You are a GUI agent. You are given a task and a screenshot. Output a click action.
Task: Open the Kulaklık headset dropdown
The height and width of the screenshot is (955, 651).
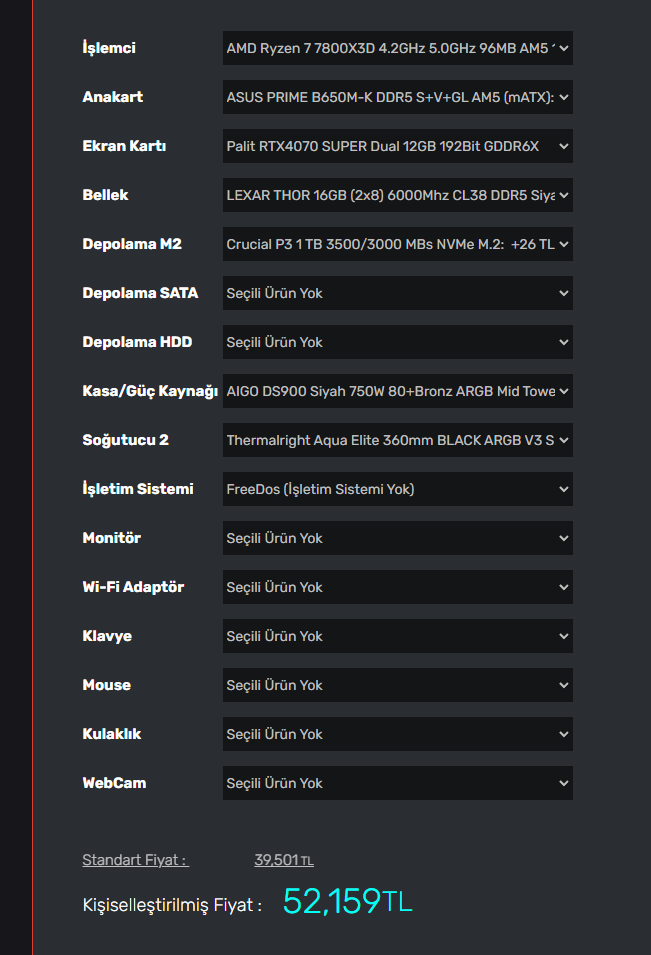point(397,734)
